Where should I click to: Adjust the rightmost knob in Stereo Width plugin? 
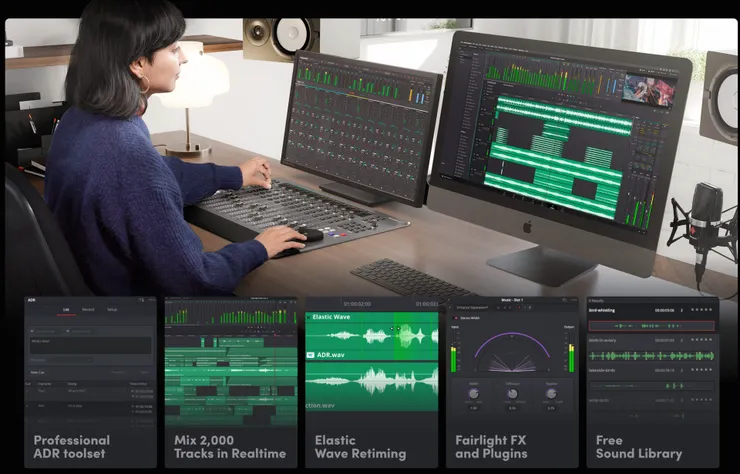(x=551, y=393)
